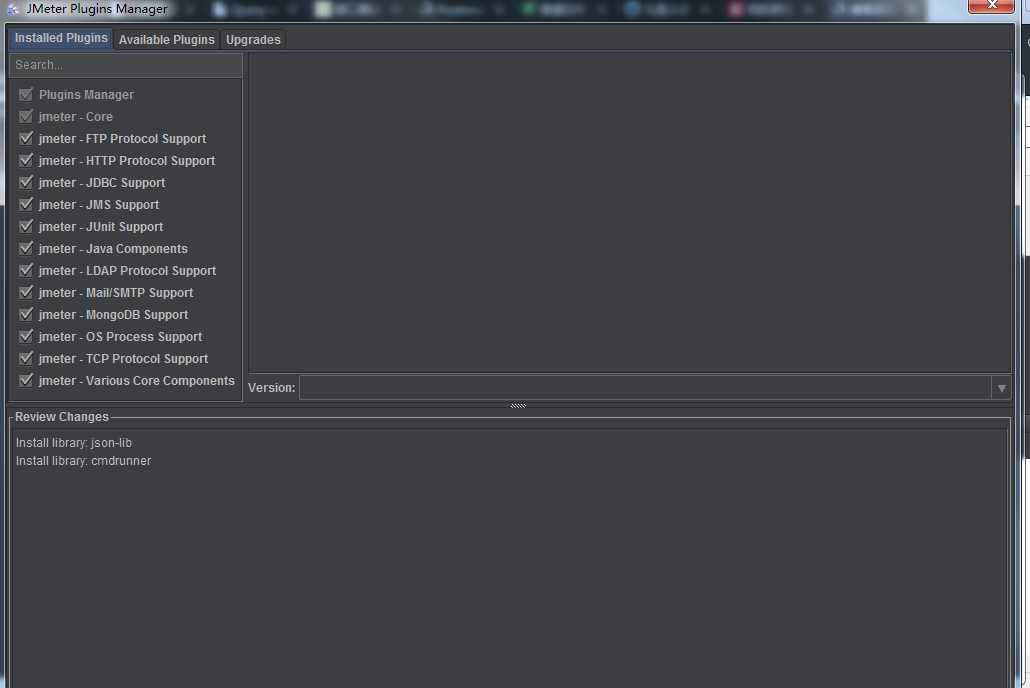Click 'Install library: cmdrunner' line
This screenshot has height=688, width=1030.
(x=83, y=461)
